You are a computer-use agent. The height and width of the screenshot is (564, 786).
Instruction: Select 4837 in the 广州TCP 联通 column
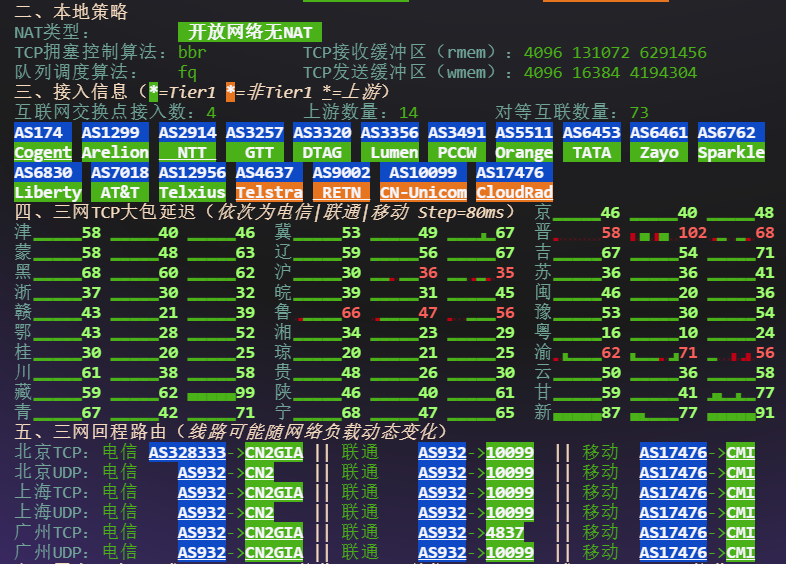pyautogui.click(x=505, y=532)
